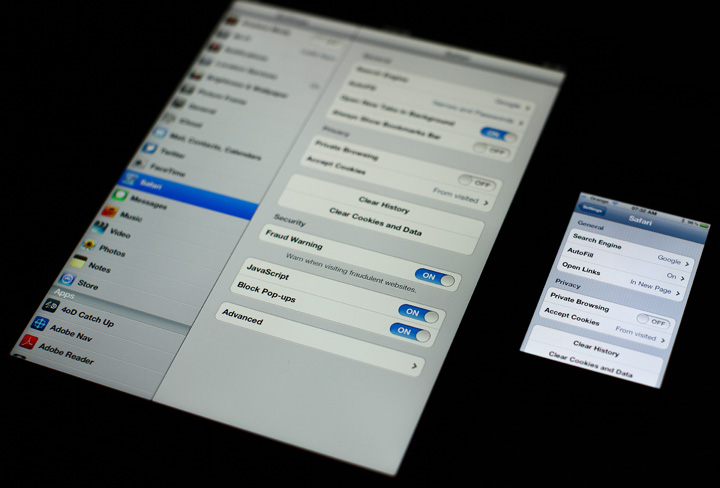720x488 pixels.
Task: Open the AutoFill Names and Passwords chevron on iPad
Action: point(521,123)
